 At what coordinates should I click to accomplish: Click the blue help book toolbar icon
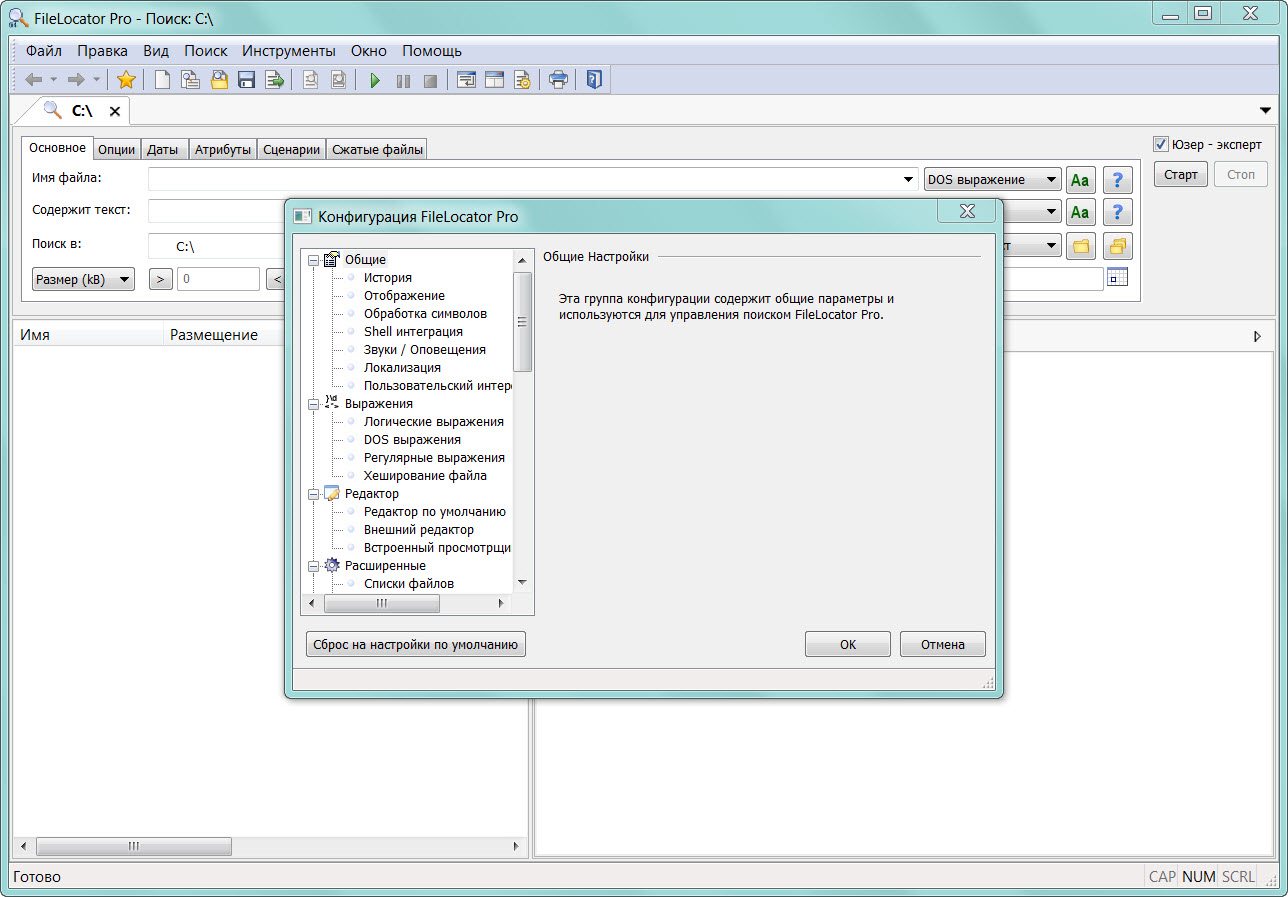595,80
